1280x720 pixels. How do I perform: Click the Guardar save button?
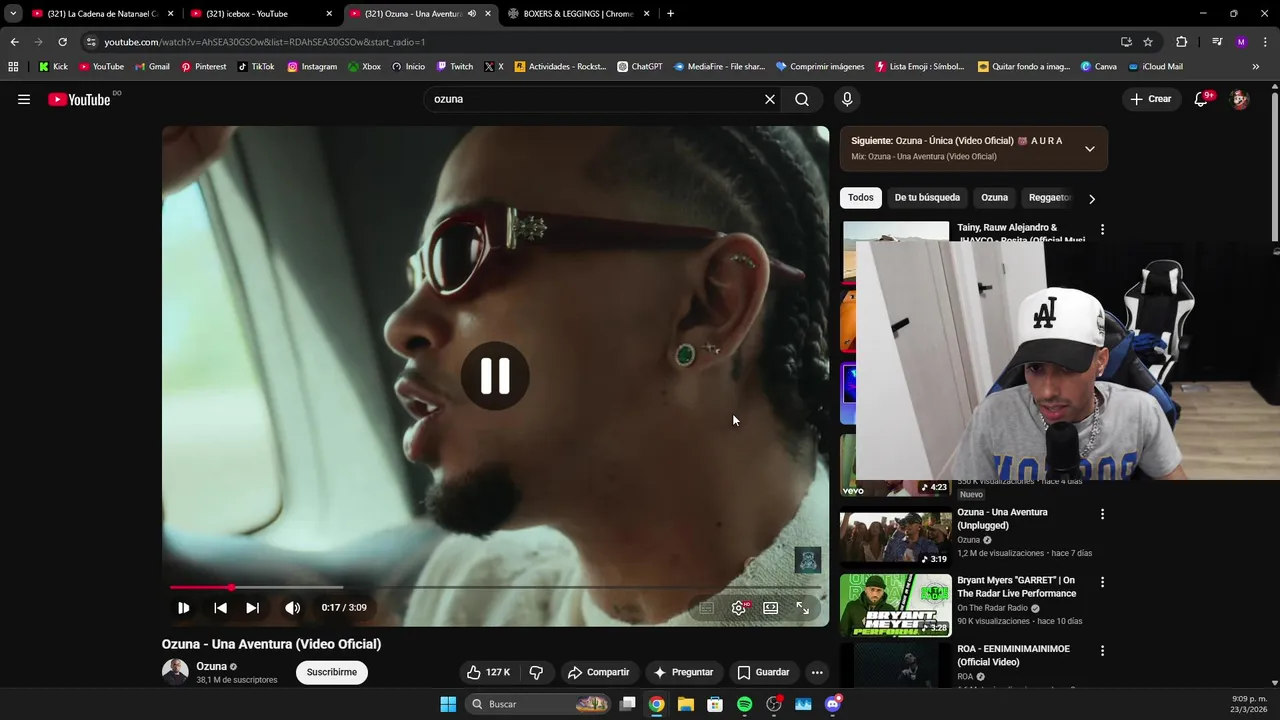pos(763,672)
